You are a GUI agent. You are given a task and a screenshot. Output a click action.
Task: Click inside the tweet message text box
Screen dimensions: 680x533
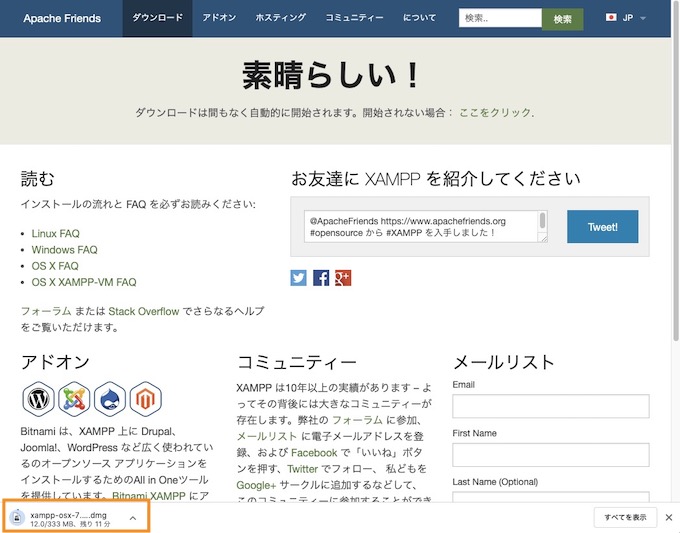point(421,226)
